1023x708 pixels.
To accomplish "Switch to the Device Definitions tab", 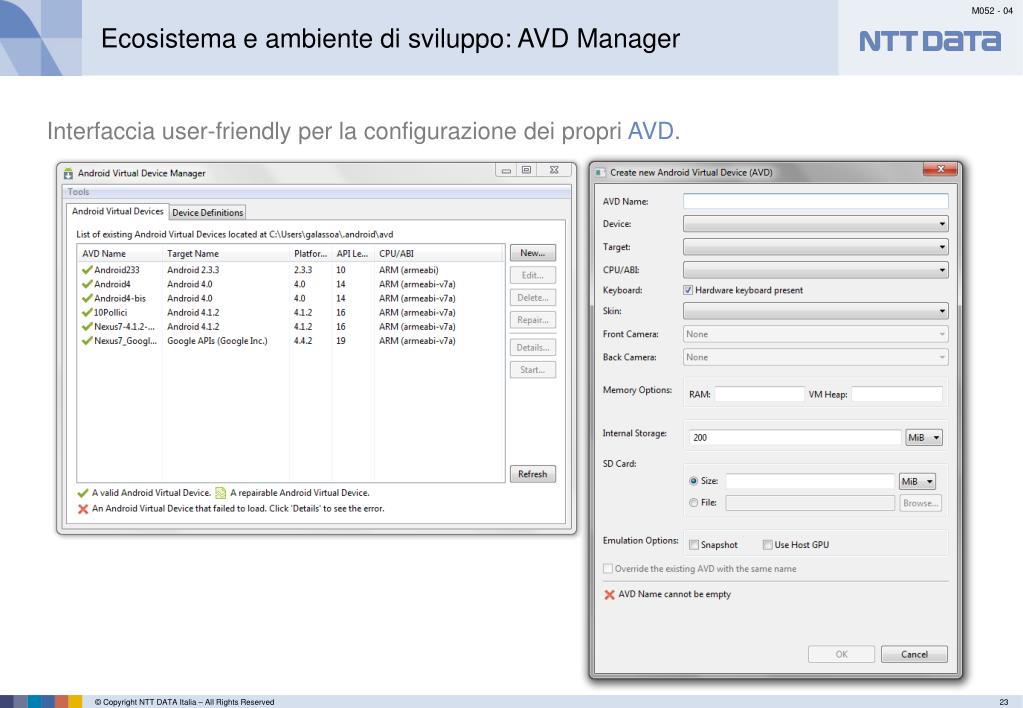I will tap(207, 213).
